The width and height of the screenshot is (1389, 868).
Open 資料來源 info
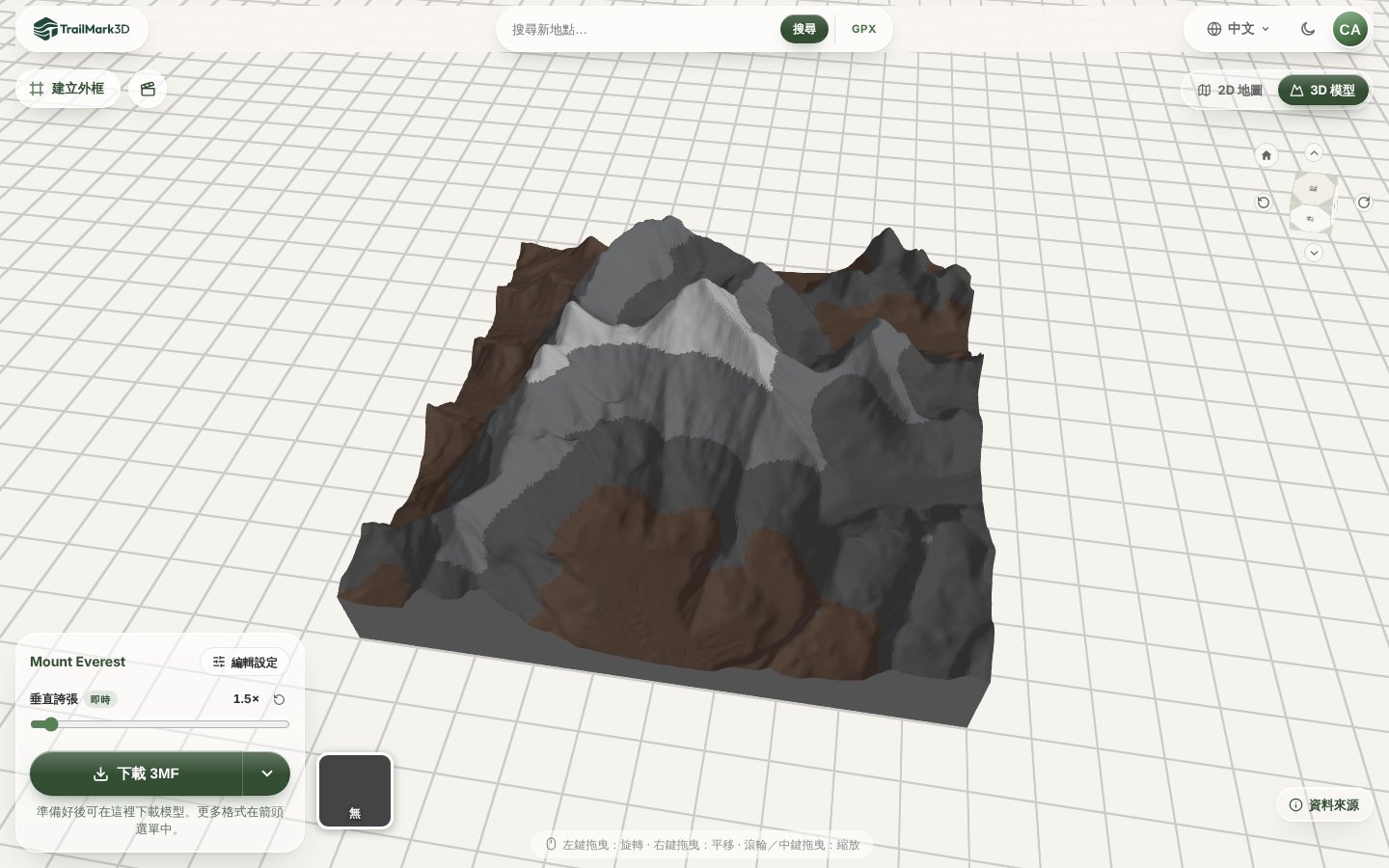pyautogui.click(x=1323, y=804)
